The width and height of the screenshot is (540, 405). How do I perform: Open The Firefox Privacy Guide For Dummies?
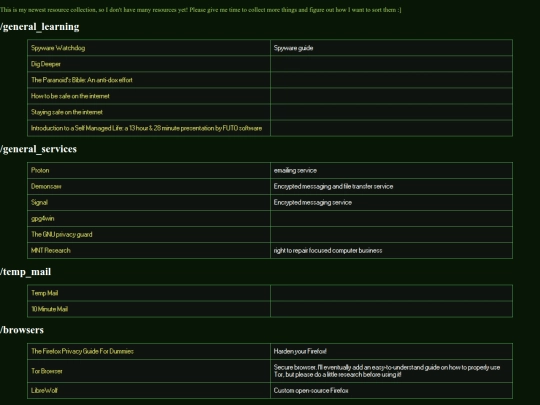tap(82, 351)
